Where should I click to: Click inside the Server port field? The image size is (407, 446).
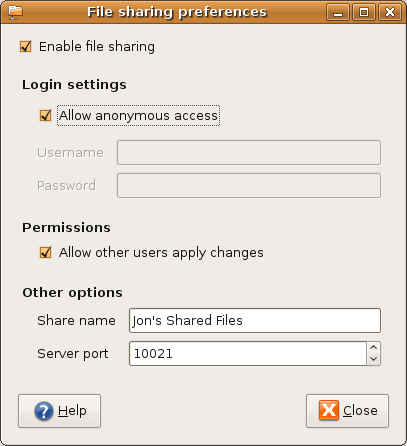(248, 353)
